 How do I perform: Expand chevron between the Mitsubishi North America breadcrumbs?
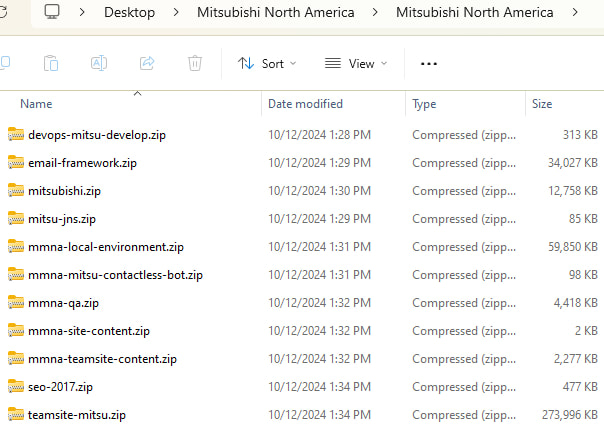click(375, 12)
